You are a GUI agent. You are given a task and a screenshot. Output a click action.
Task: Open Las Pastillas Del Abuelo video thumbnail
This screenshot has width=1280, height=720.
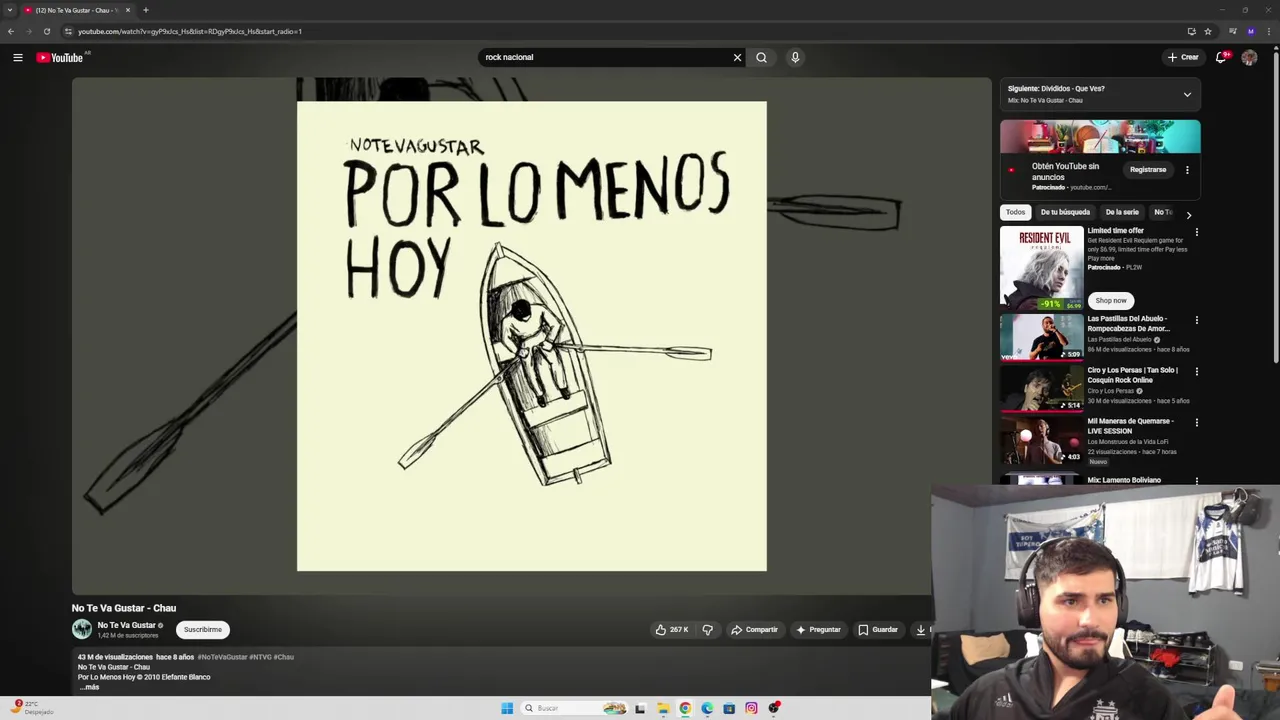point(1041,337)
